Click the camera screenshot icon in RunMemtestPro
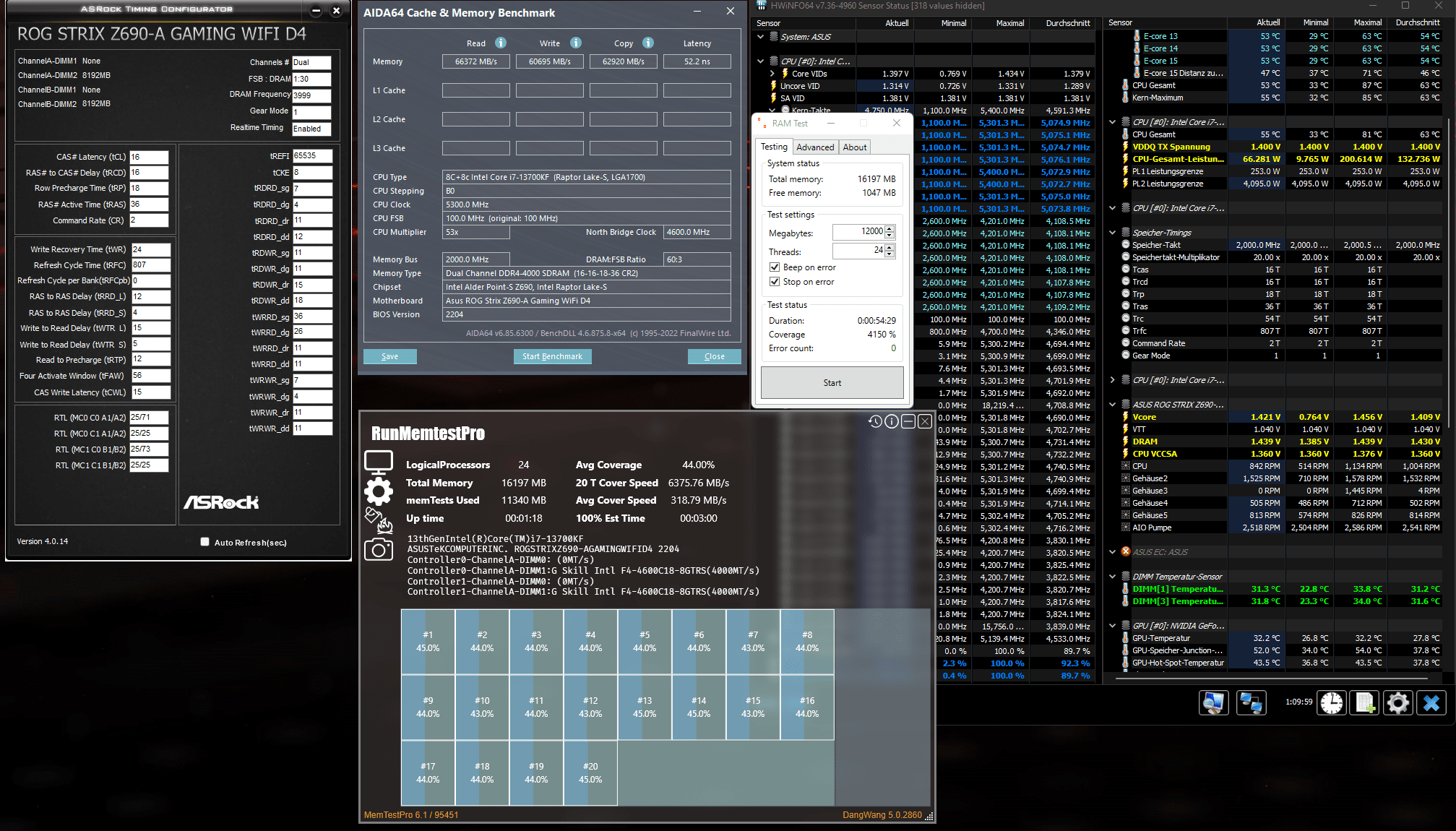 (379, 550)
